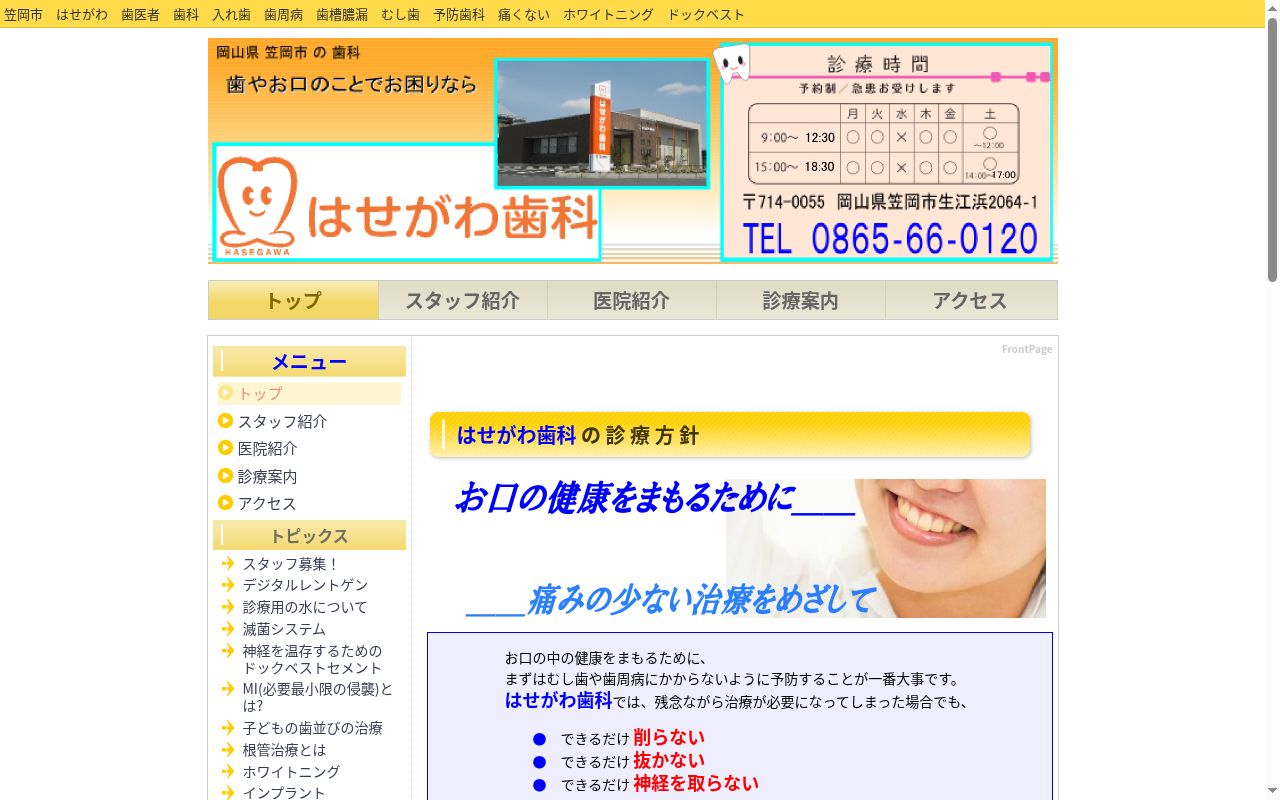This screenshot has width=1280, height=800.
Task: Open the スタッフ募集！ topic link
Action: 291,564
